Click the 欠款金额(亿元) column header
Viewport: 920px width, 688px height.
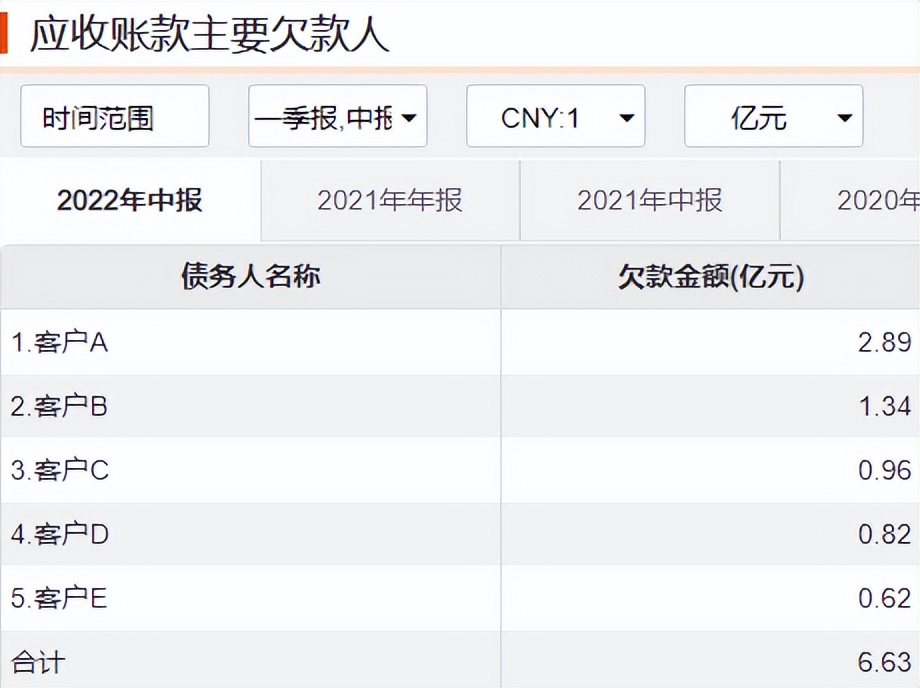[x=710, y=277]
